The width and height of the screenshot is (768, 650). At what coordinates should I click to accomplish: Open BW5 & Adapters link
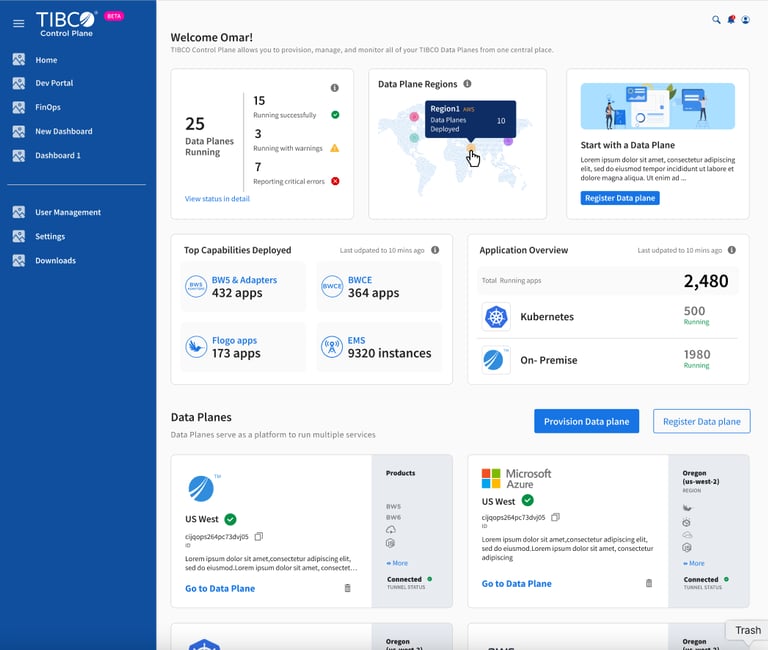(x=244, y=280)
